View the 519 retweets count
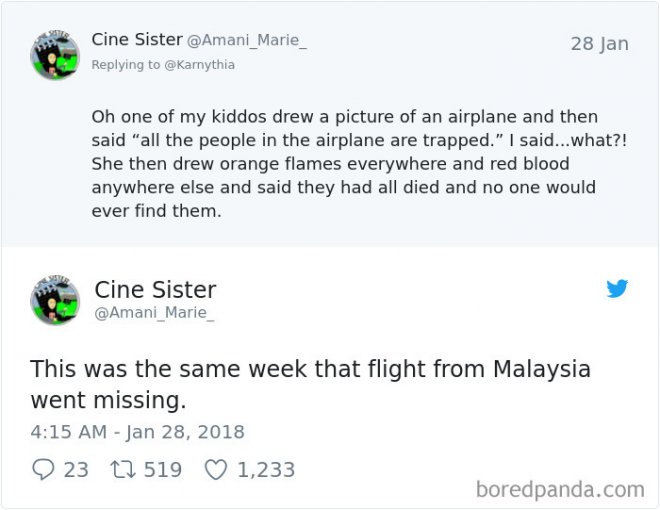Screen dimensions: 660x510 pos(162,469)
